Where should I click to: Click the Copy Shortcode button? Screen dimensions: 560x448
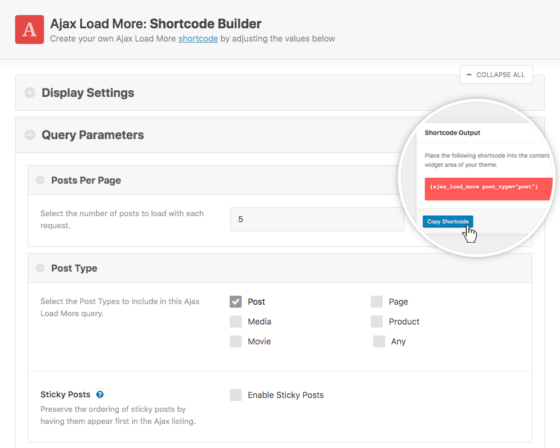[x=448, y=221]
